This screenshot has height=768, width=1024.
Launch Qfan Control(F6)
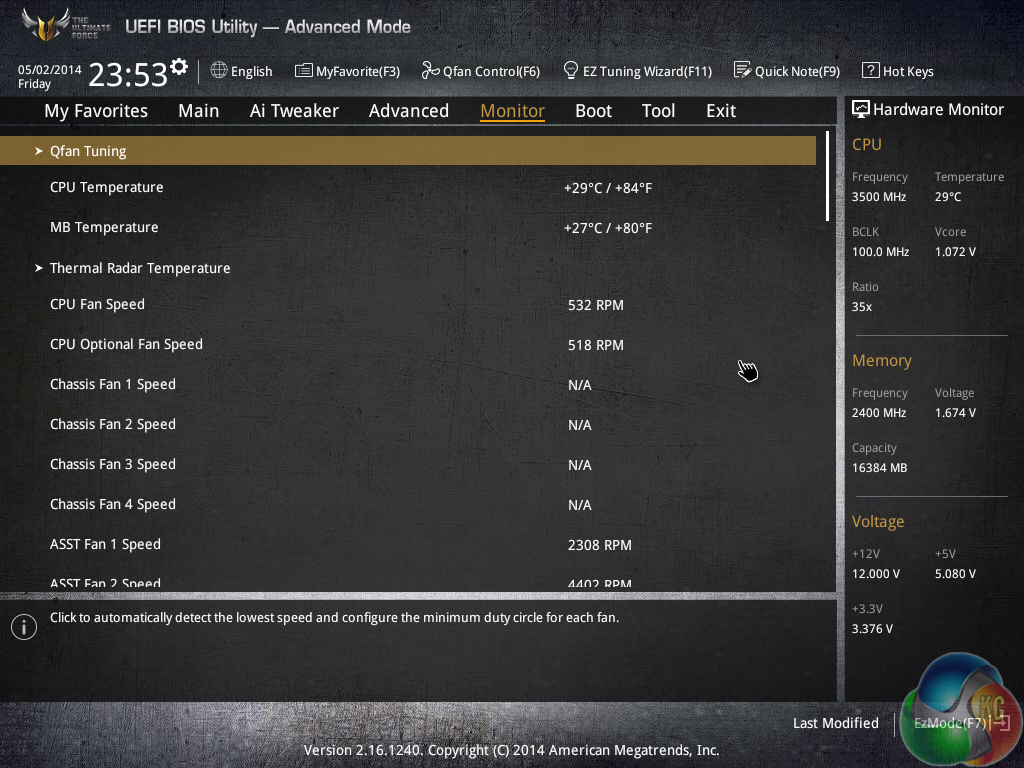[x=481, y=71]
